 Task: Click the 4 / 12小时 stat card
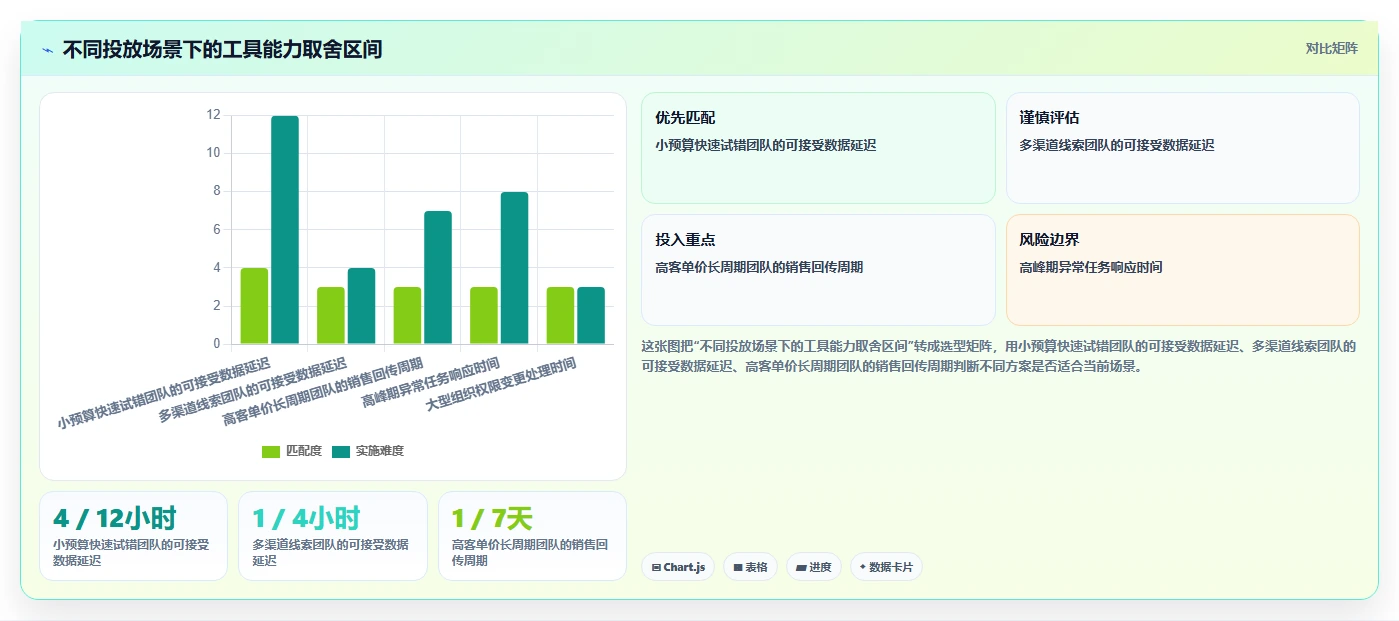coord(133,536)
